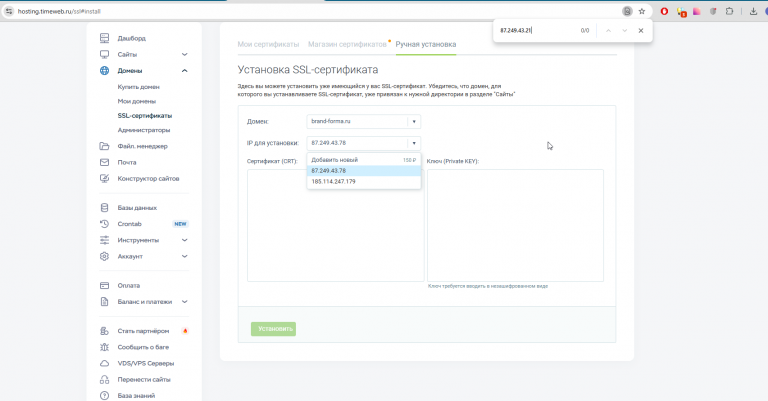Viewport: 768px width, 401px height.
Task: Click the Инструменты sliders icon
Action: coord(104,240)
